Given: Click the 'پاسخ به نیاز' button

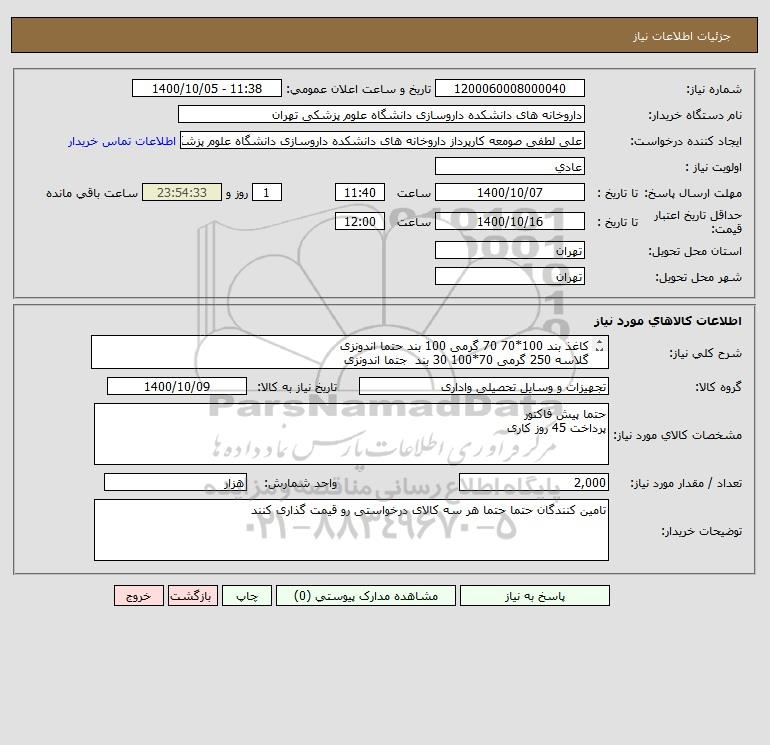Looking at the screenshot, I should coord(535,596).
